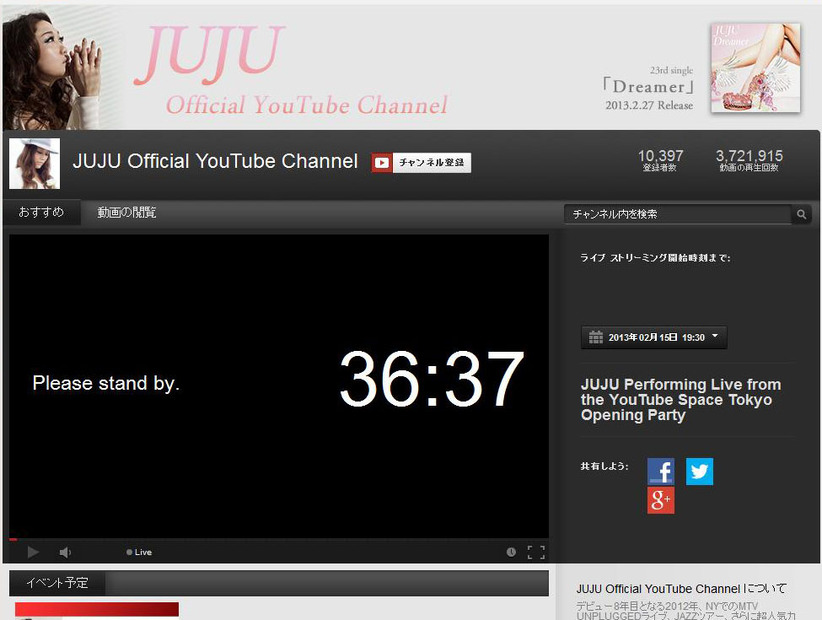The width and height of the screenshot is (822, 620).
Task: Open the JUJU Performing Live stream title
Action: [681, 399]
